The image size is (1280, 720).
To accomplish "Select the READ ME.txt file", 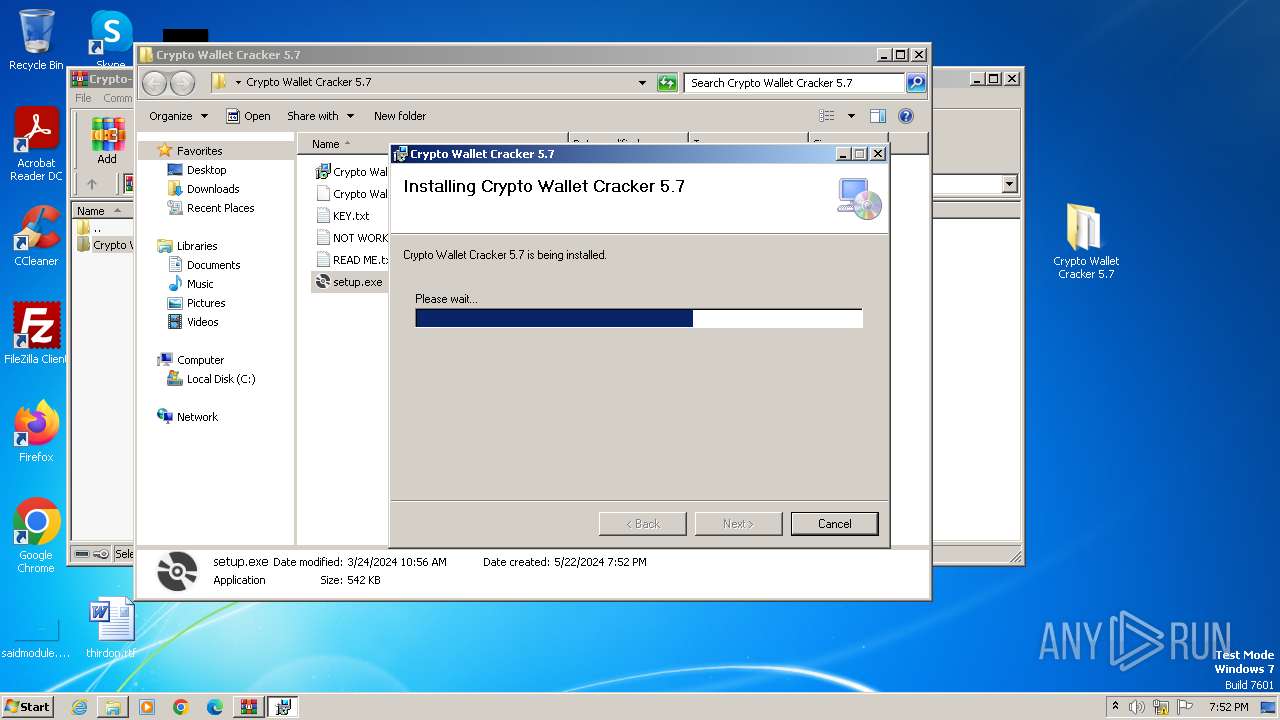I will [352, 260].
